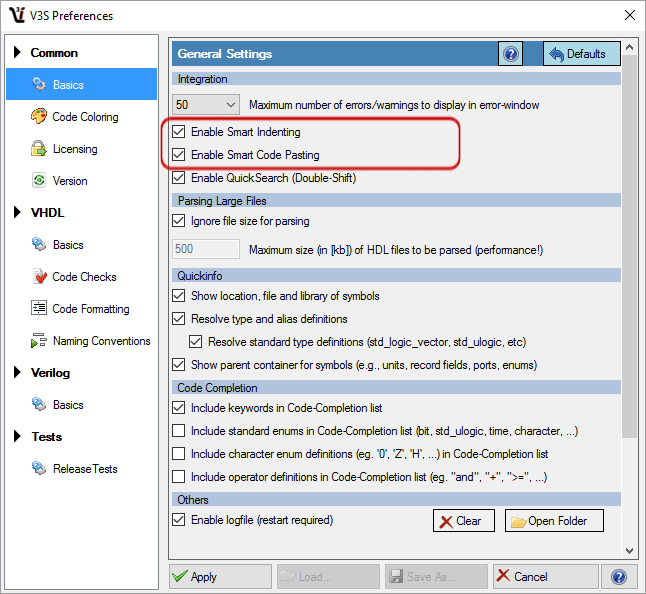646x594 pixels.
Task: Disable QuickSearch (Double-Shift) checkbox
Action: pos(178,178)
